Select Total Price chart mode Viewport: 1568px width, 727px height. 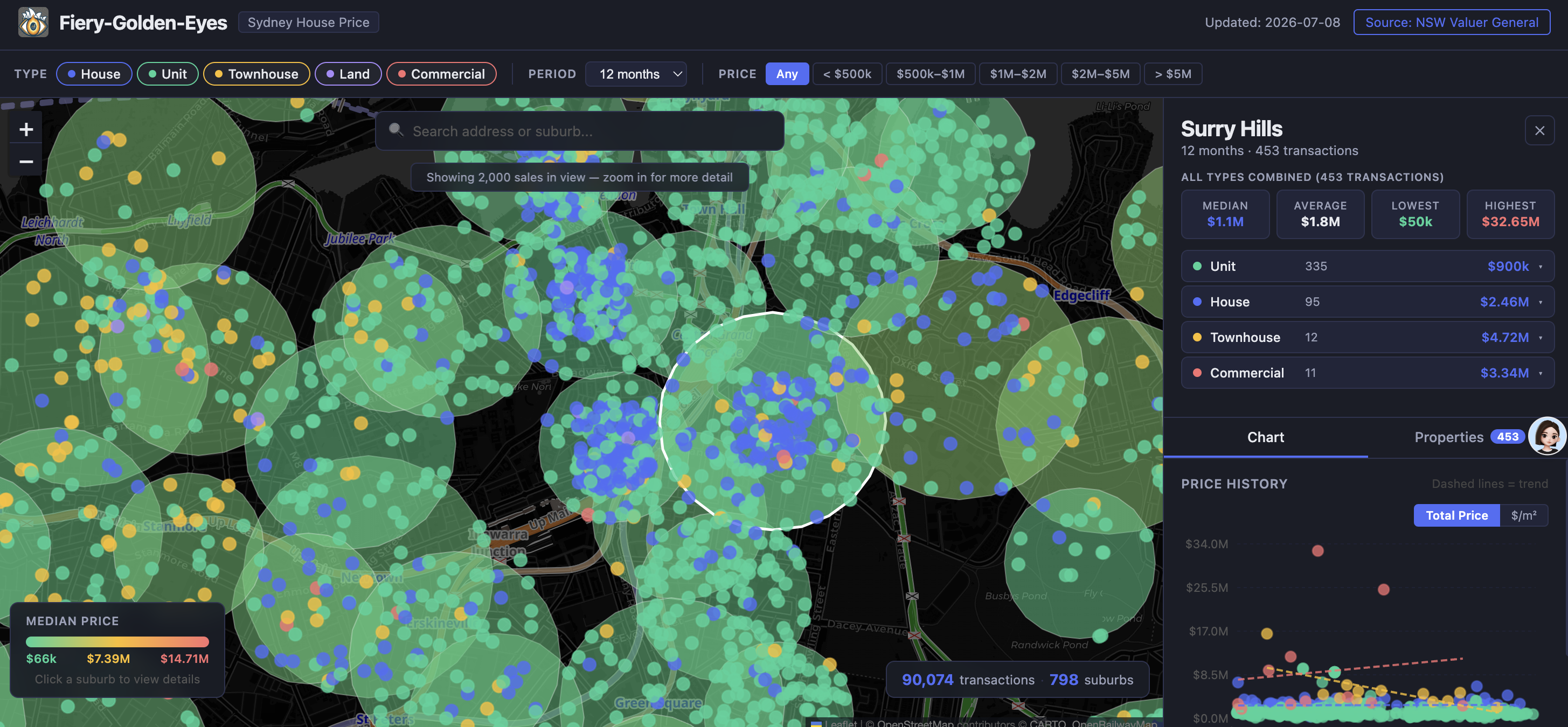point(1456,515)
